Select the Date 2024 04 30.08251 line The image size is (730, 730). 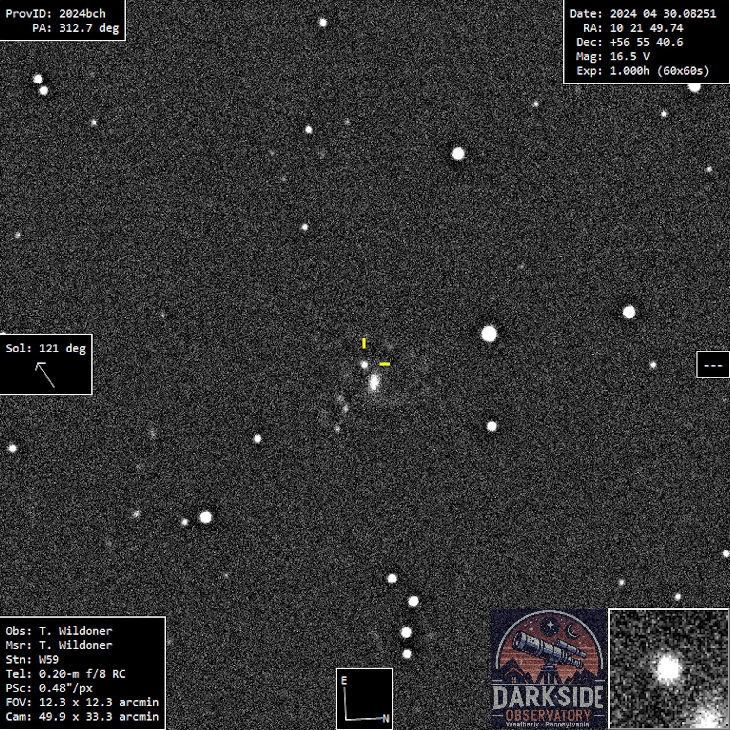[x=642, y=13]
